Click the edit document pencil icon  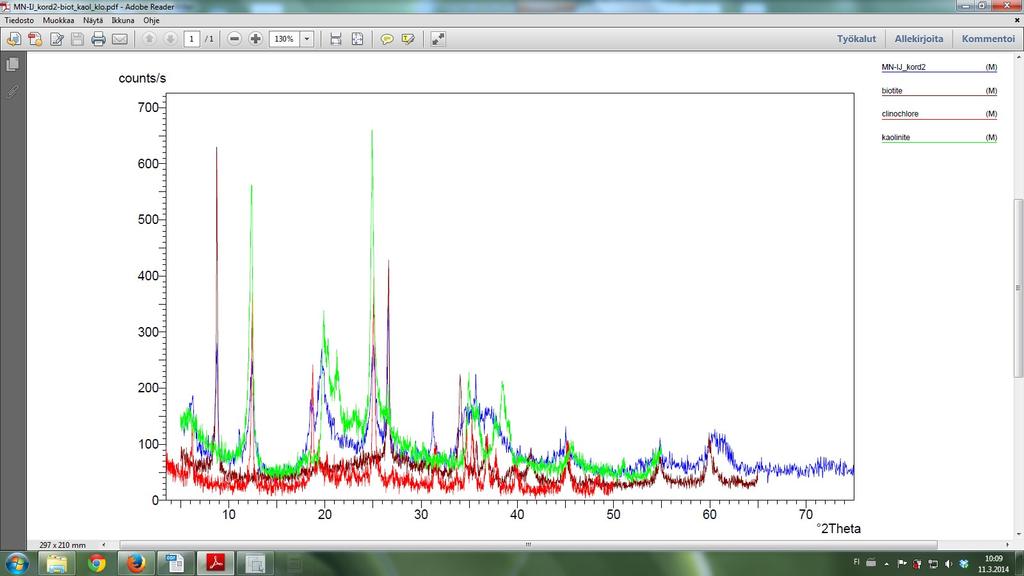tap(57, 39)
